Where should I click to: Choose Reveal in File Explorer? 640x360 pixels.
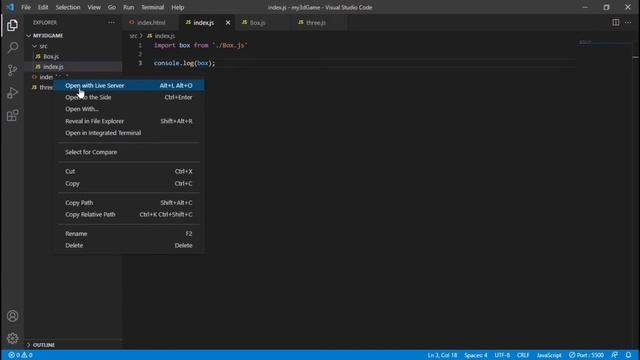coord(129,121)
